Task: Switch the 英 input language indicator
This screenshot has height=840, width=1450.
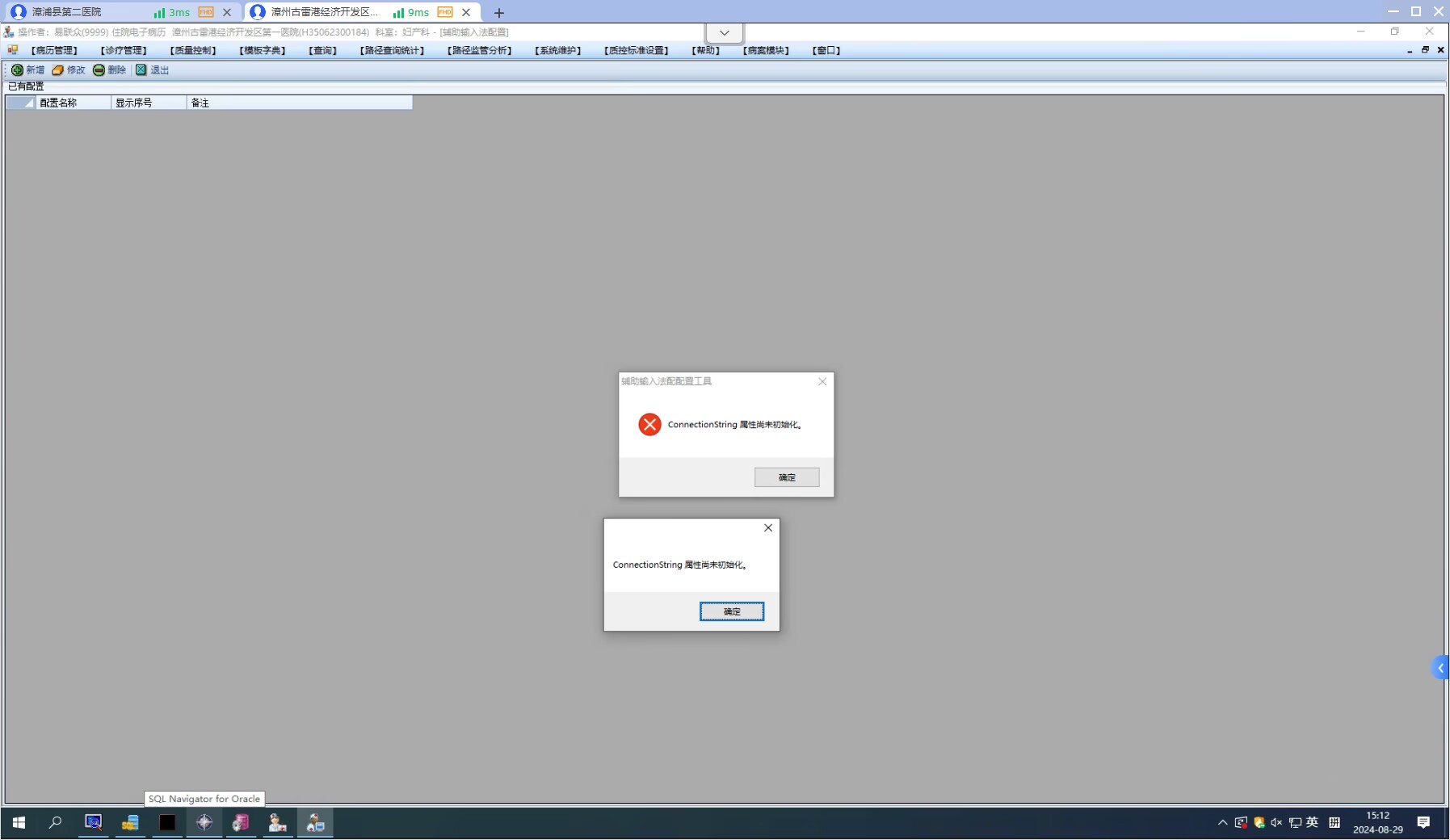Action: click(1313, 822)
